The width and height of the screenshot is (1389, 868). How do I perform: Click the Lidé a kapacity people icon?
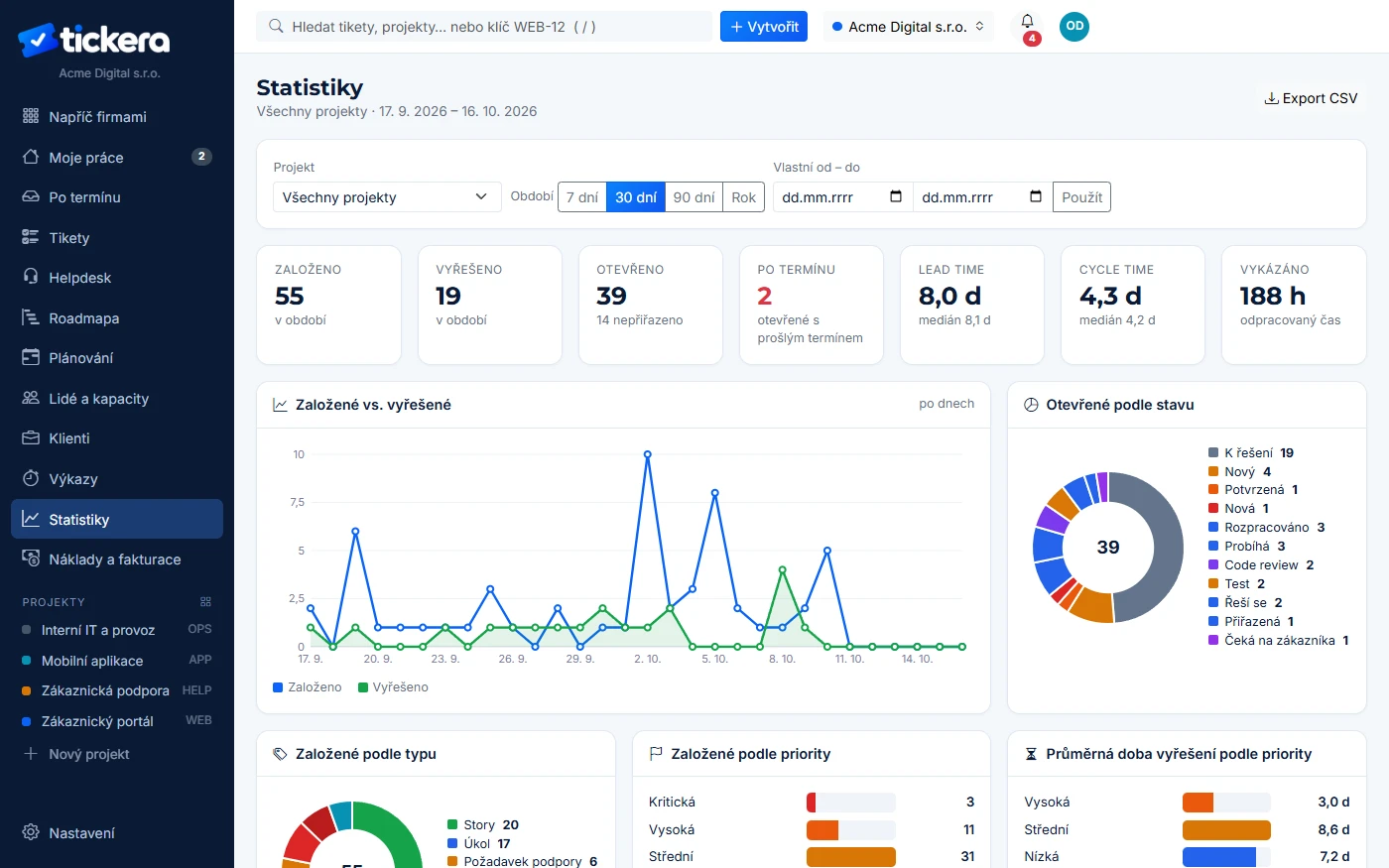point(31,398)
